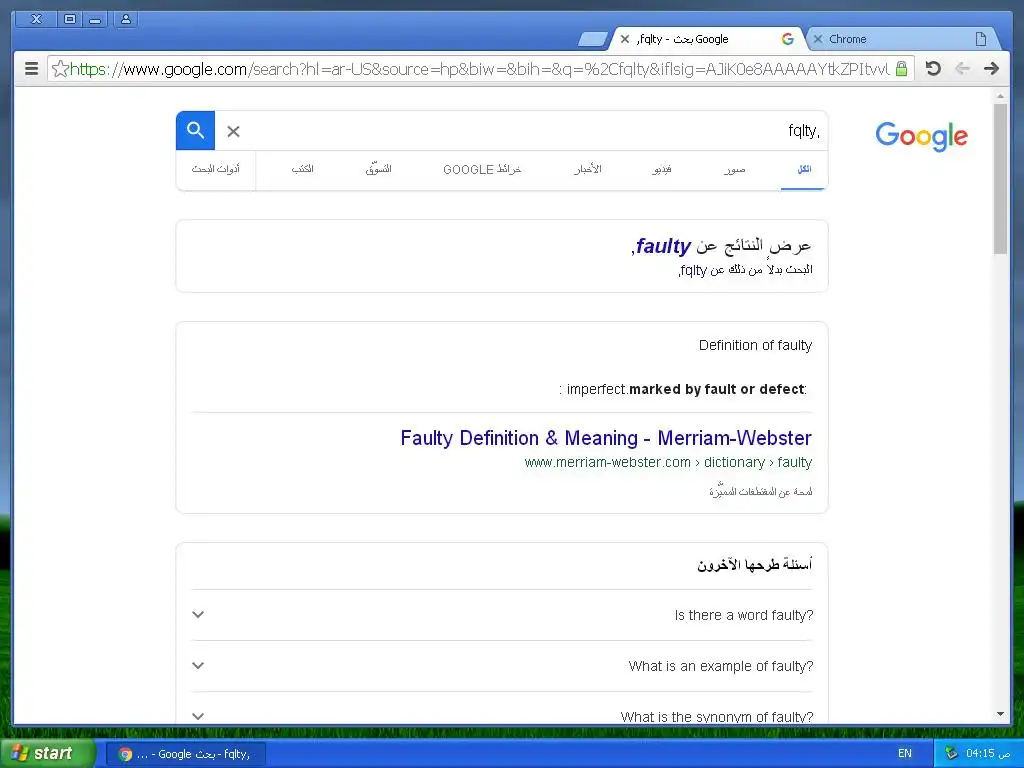1024x768 pixels.
Task: Switch to the صور (Images) tab
Action: point(734,169)
